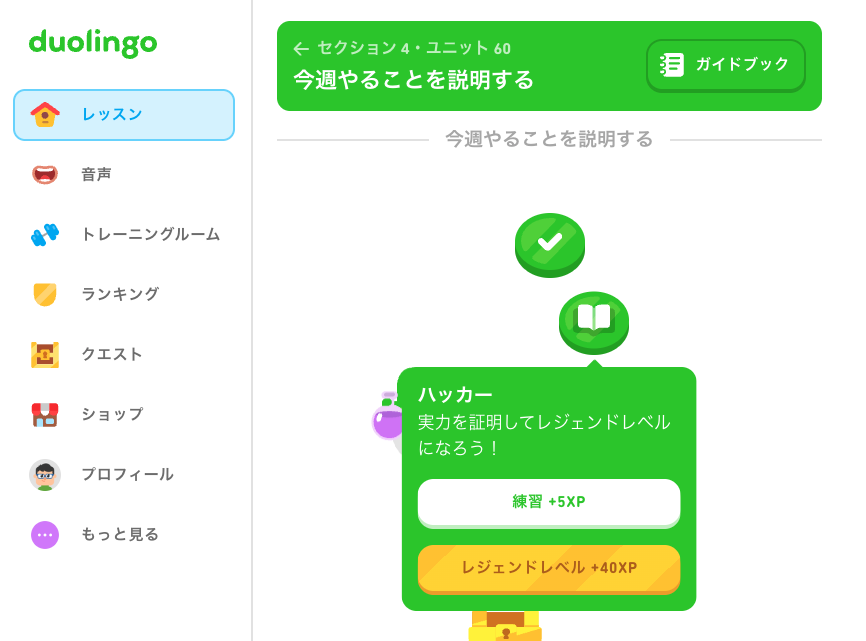Click the open book lesson node
This screenshot has height=641, width=866.
pos(594,322)
